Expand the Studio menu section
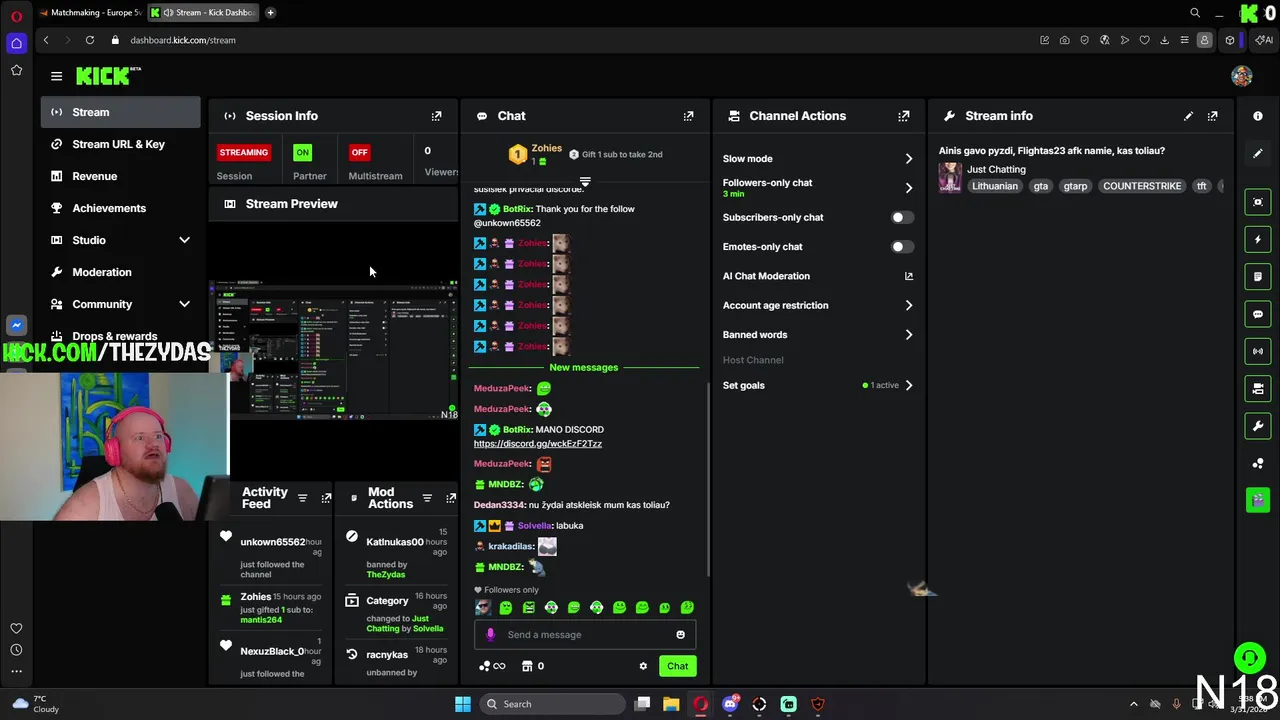This screenshot has width=1280, height=720. [184, 240]
